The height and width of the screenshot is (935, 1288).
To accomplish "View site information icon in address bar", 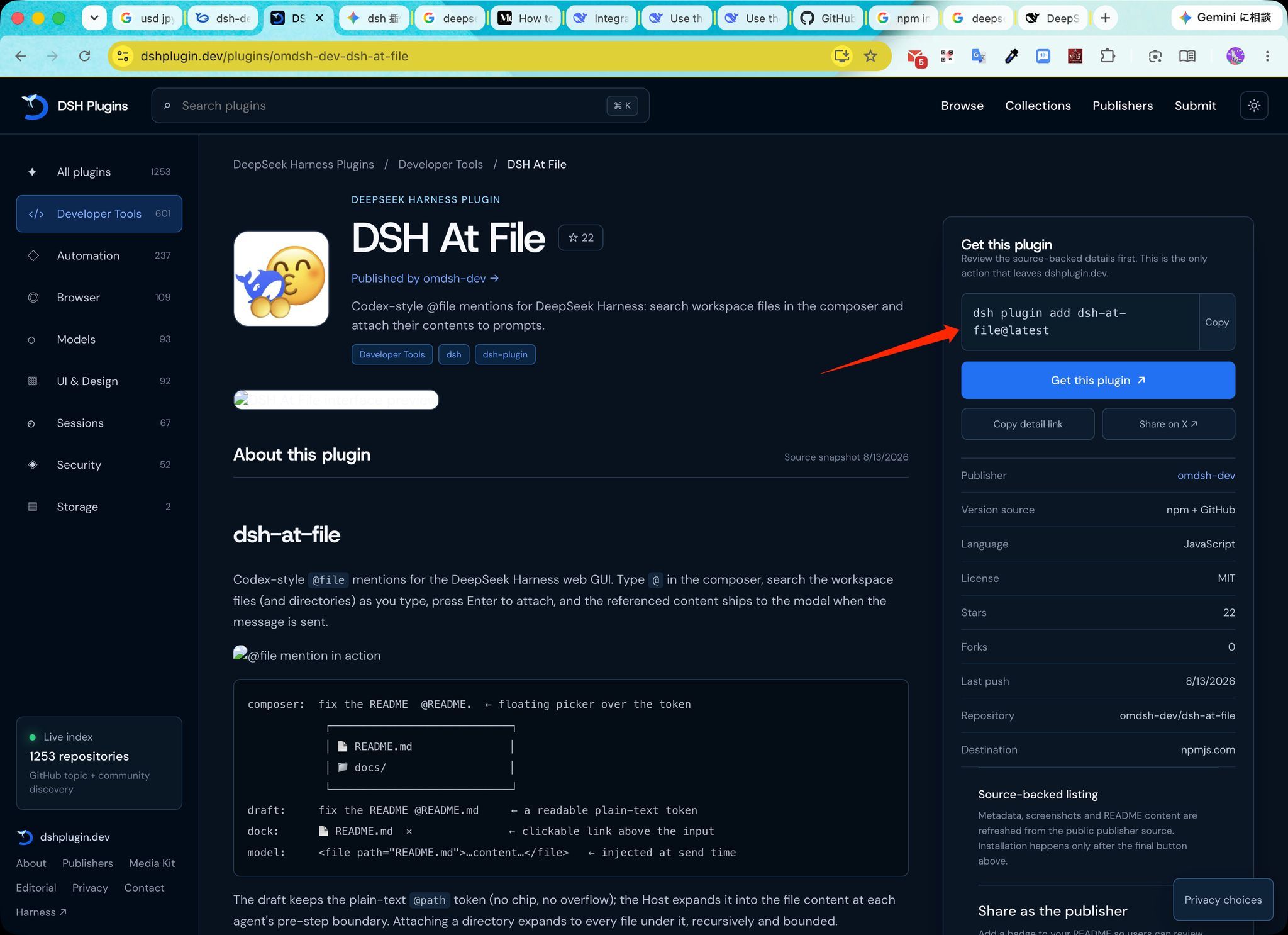I will (123, 56).
